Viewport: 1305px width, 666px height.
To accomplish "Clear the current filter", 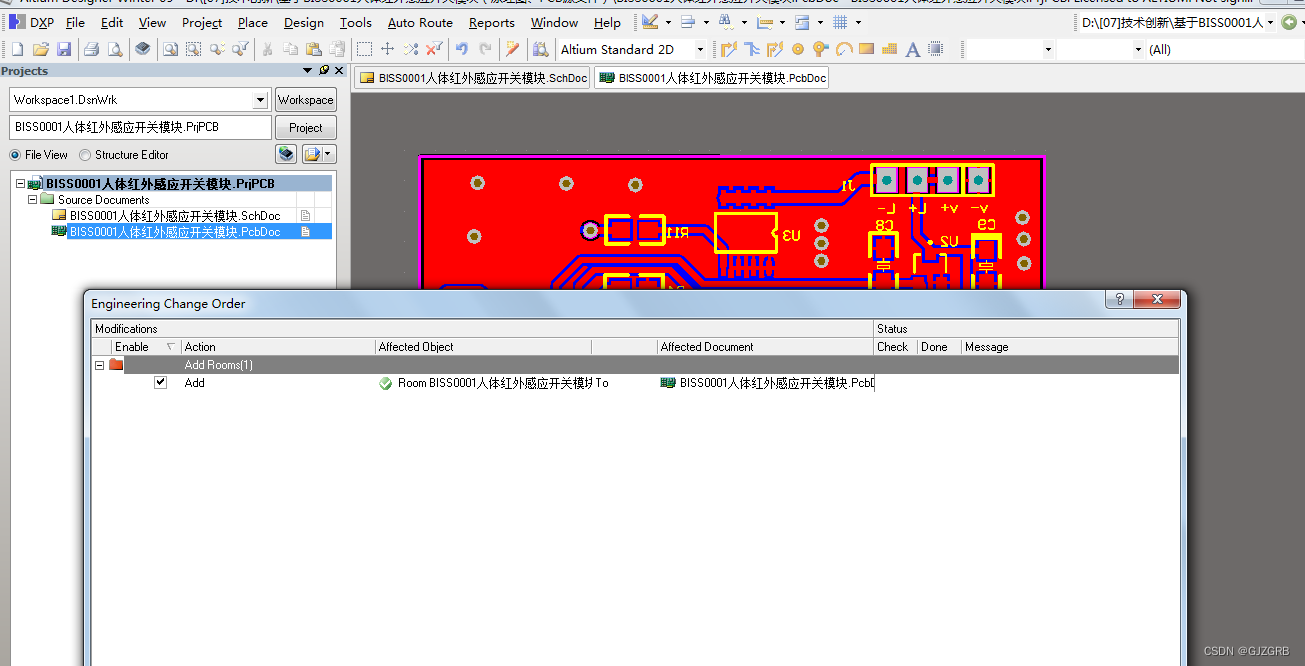I will click(434, 49).
